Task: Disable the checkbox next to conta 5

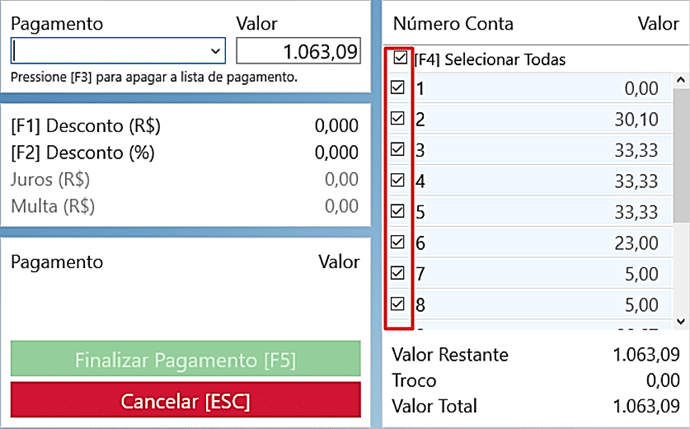Action: 398,211
